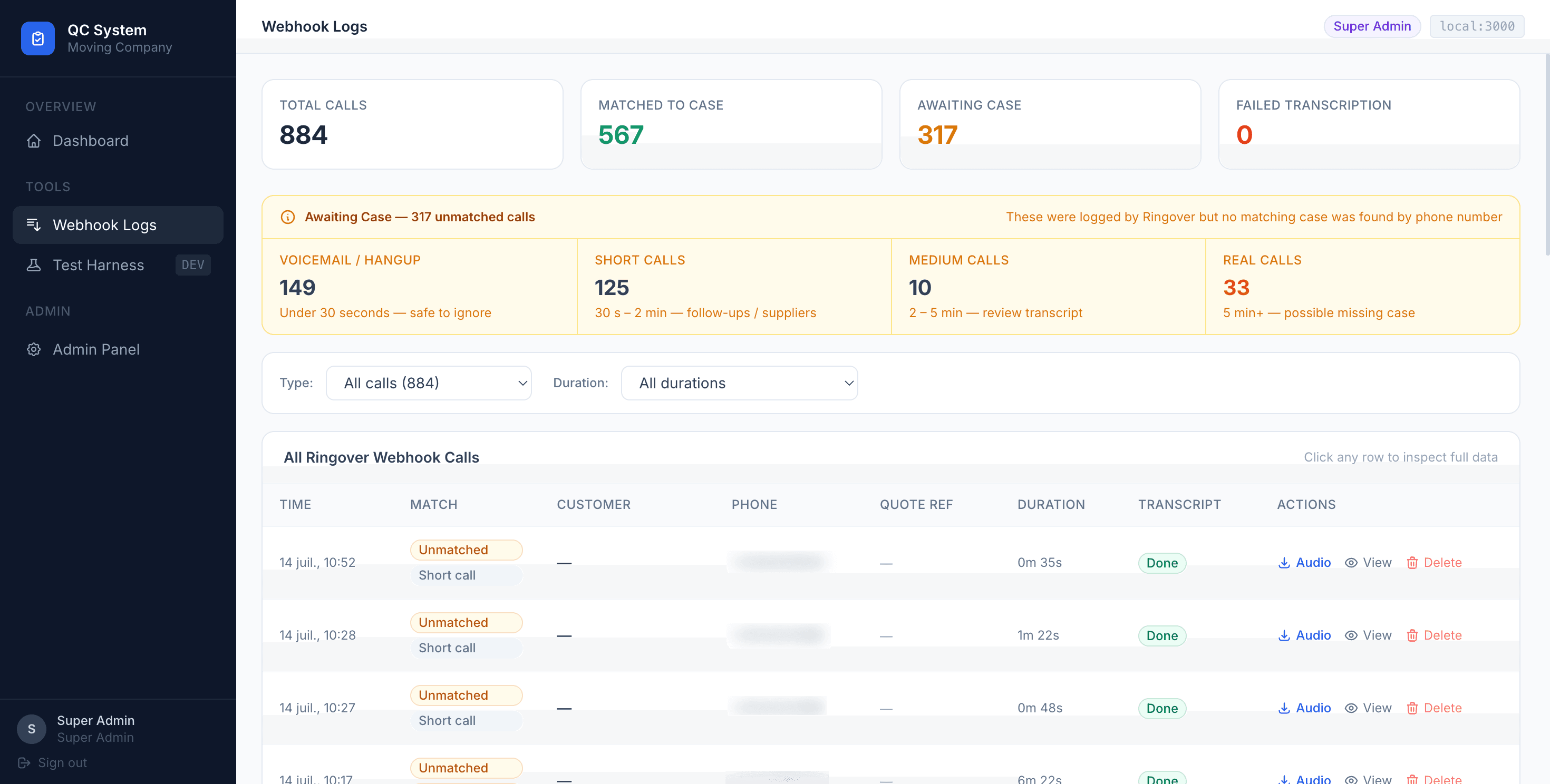Click the Short call tag in 10:28 row
Viewport: 1550px width, 784px height.
click(x=467, y=648)
